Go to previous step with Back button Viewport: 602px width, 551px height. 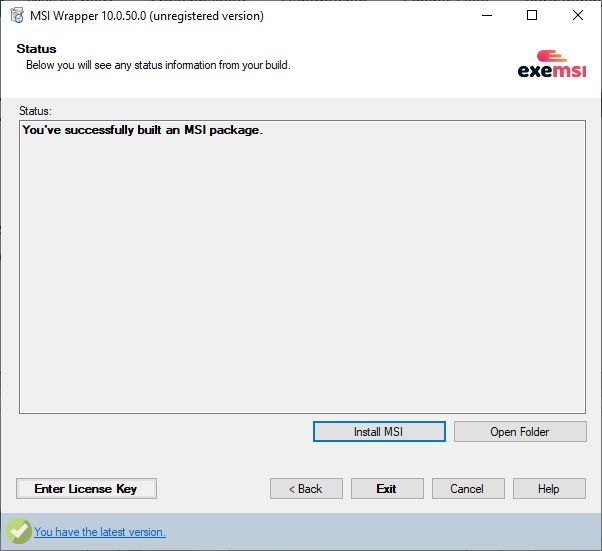pyautogui.click(x=306, y=488)
